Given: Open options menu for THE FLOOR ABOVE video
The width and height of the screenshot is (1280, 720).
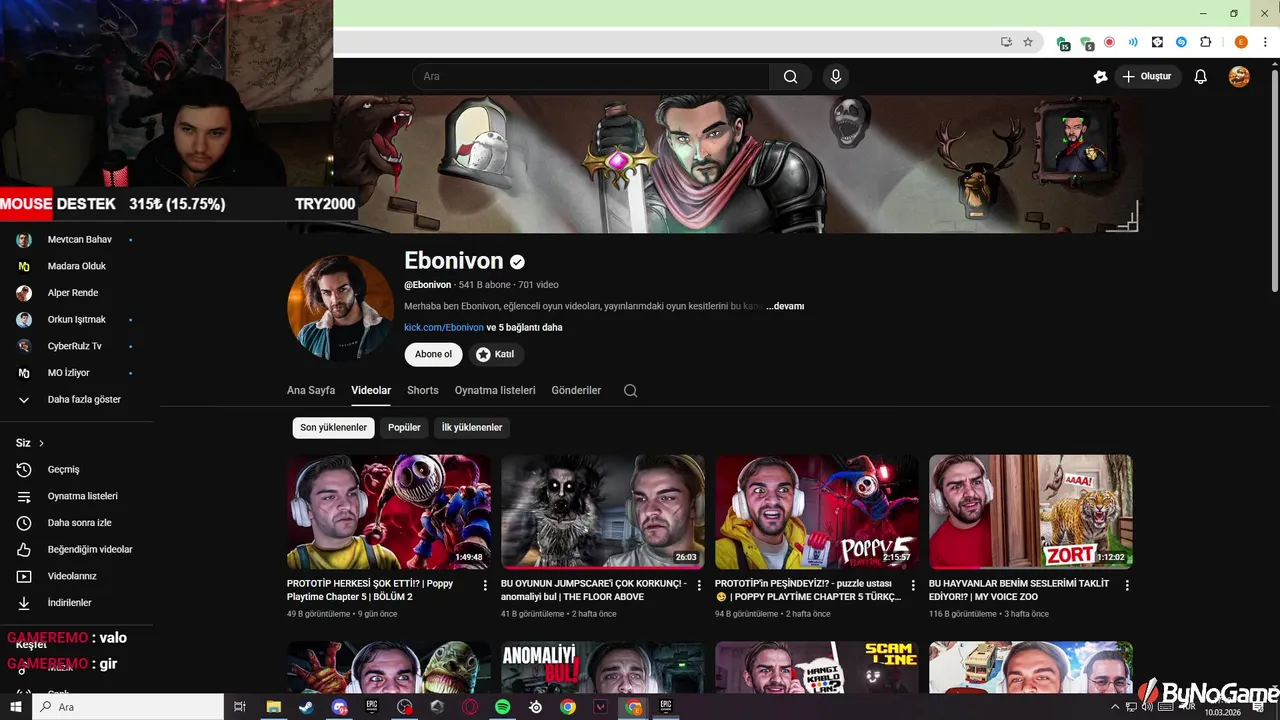Looking at the screenshot, I should (x=699, y=585).
